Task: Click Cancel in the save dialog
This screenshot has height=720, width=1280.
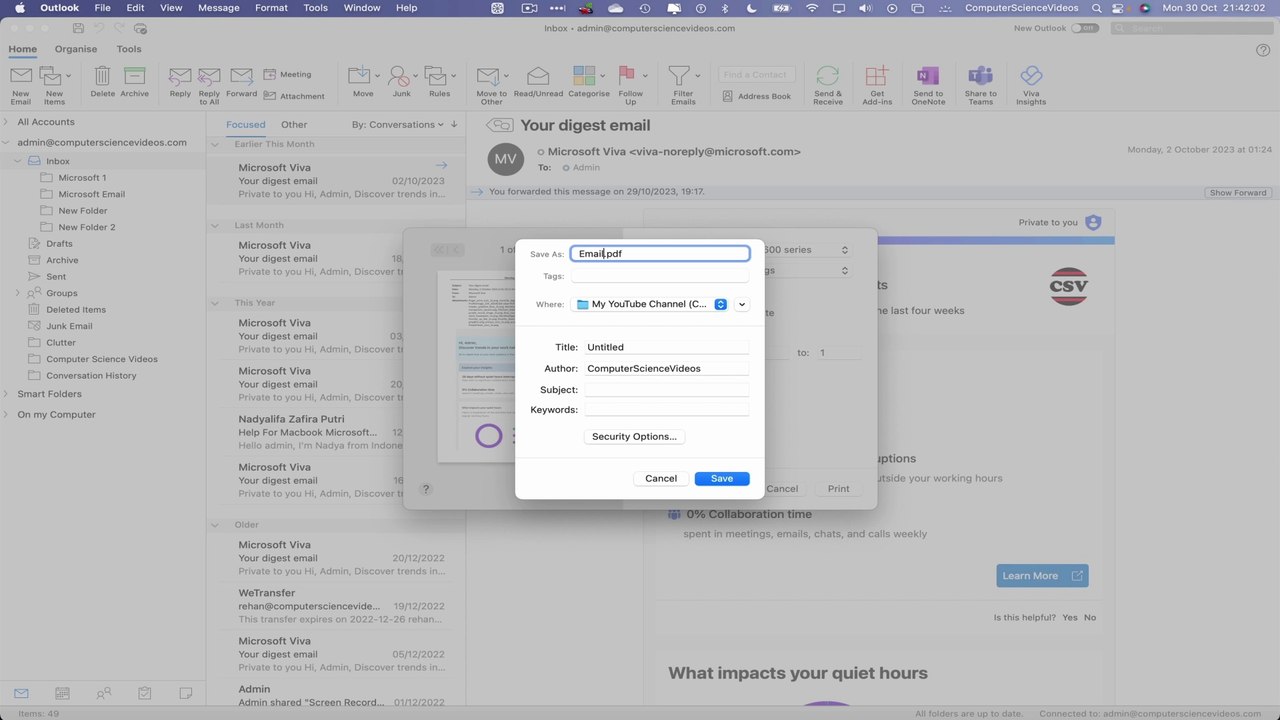Action: pos(661,479)
